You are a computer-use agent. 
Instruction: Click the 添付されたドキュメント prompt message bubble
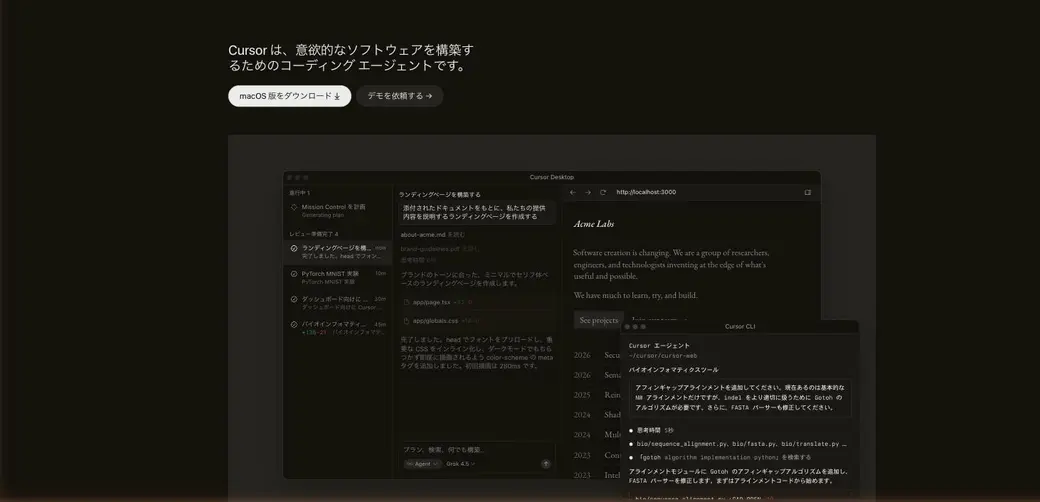[x=477, y=212]
